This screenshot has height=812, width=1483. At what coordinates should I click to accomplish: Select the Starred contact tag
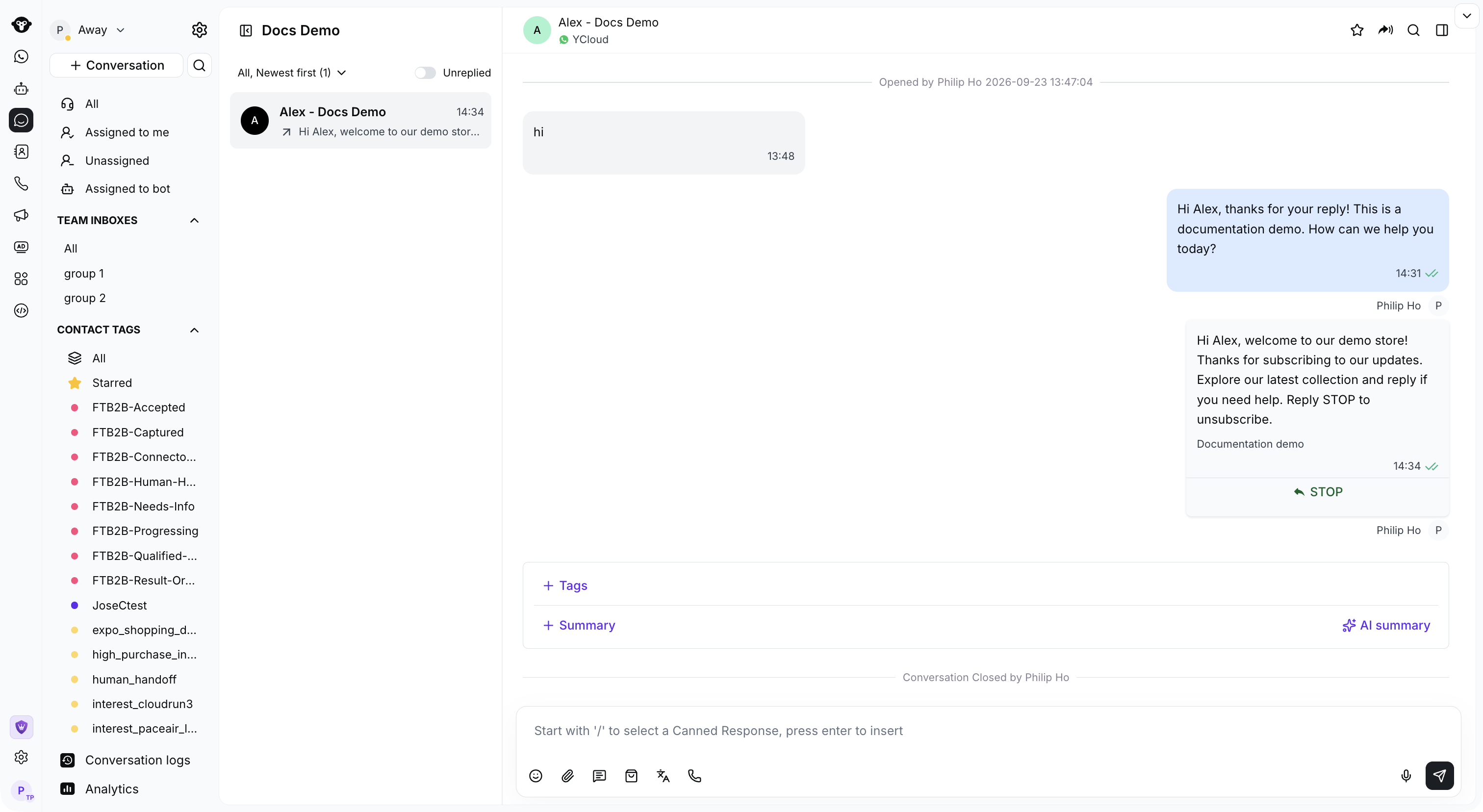112,382
